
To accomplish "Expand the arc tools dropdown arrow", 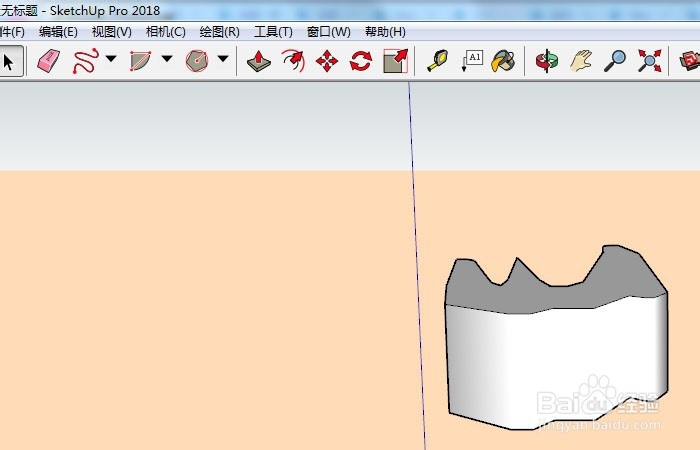I will pos(167,58).
